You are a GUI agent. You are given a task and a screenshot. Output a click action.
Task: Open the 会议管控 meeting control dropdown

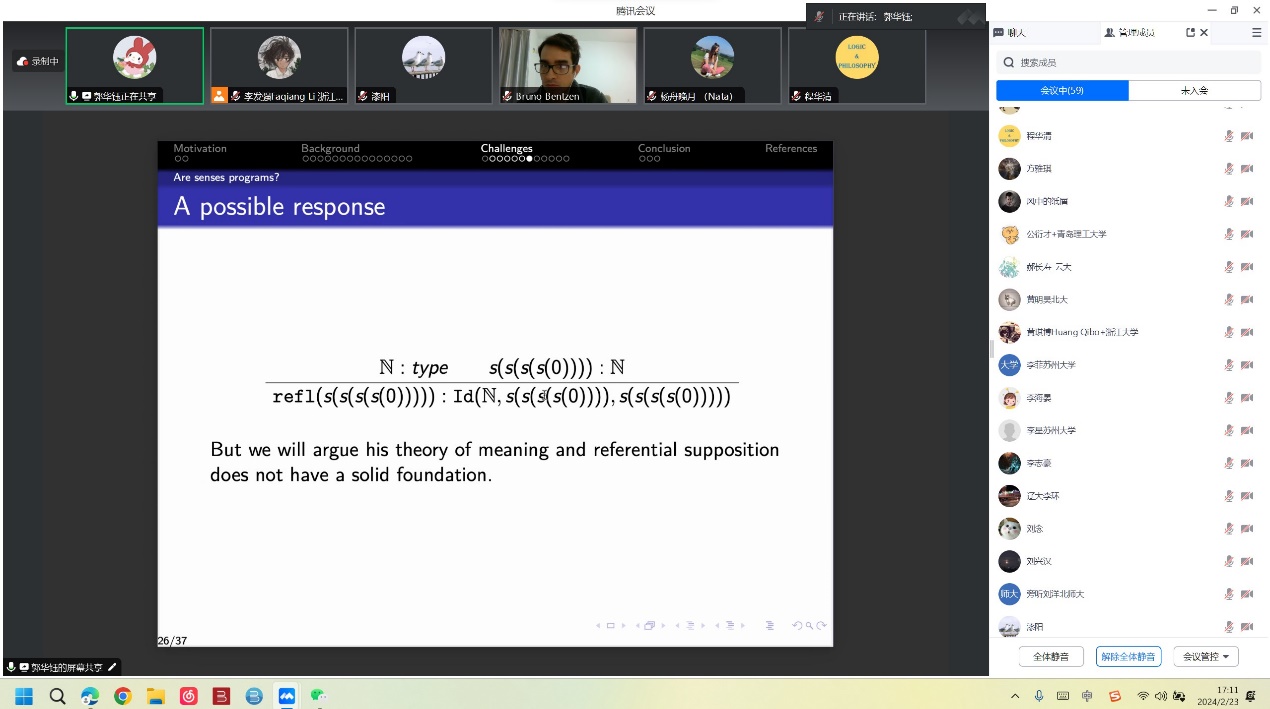1206,657
